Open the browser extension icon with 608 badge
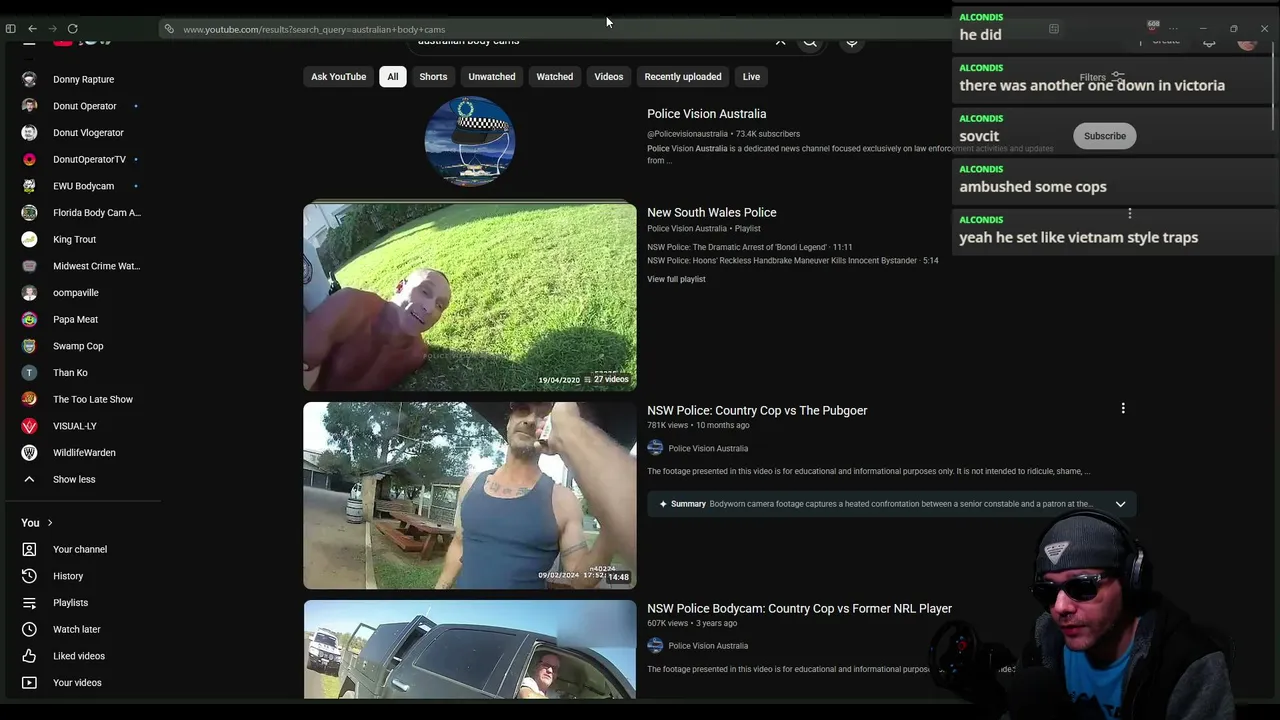 1153,28
